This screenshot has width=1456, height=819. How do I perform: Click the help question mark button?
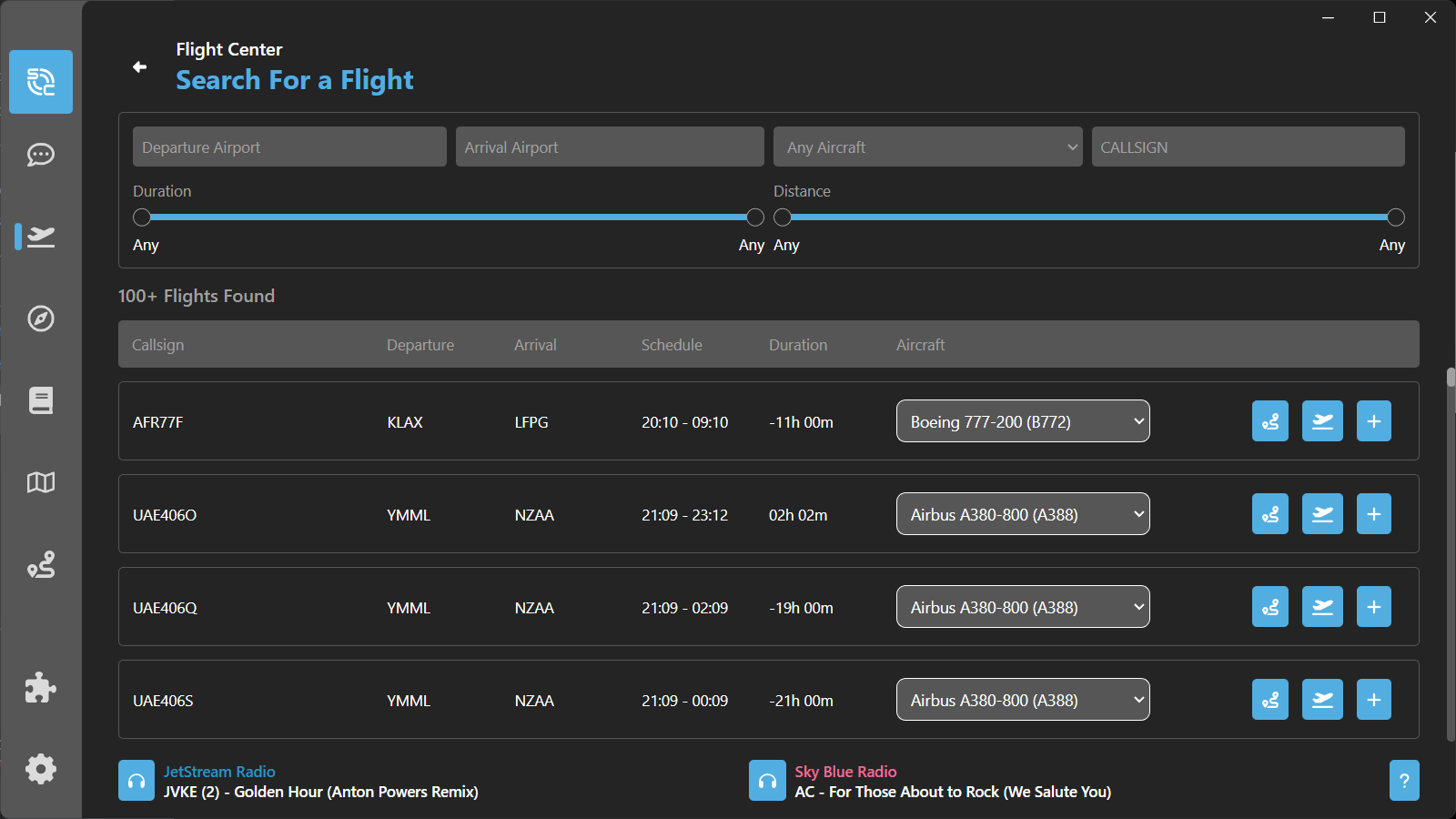pos(1404,781)
